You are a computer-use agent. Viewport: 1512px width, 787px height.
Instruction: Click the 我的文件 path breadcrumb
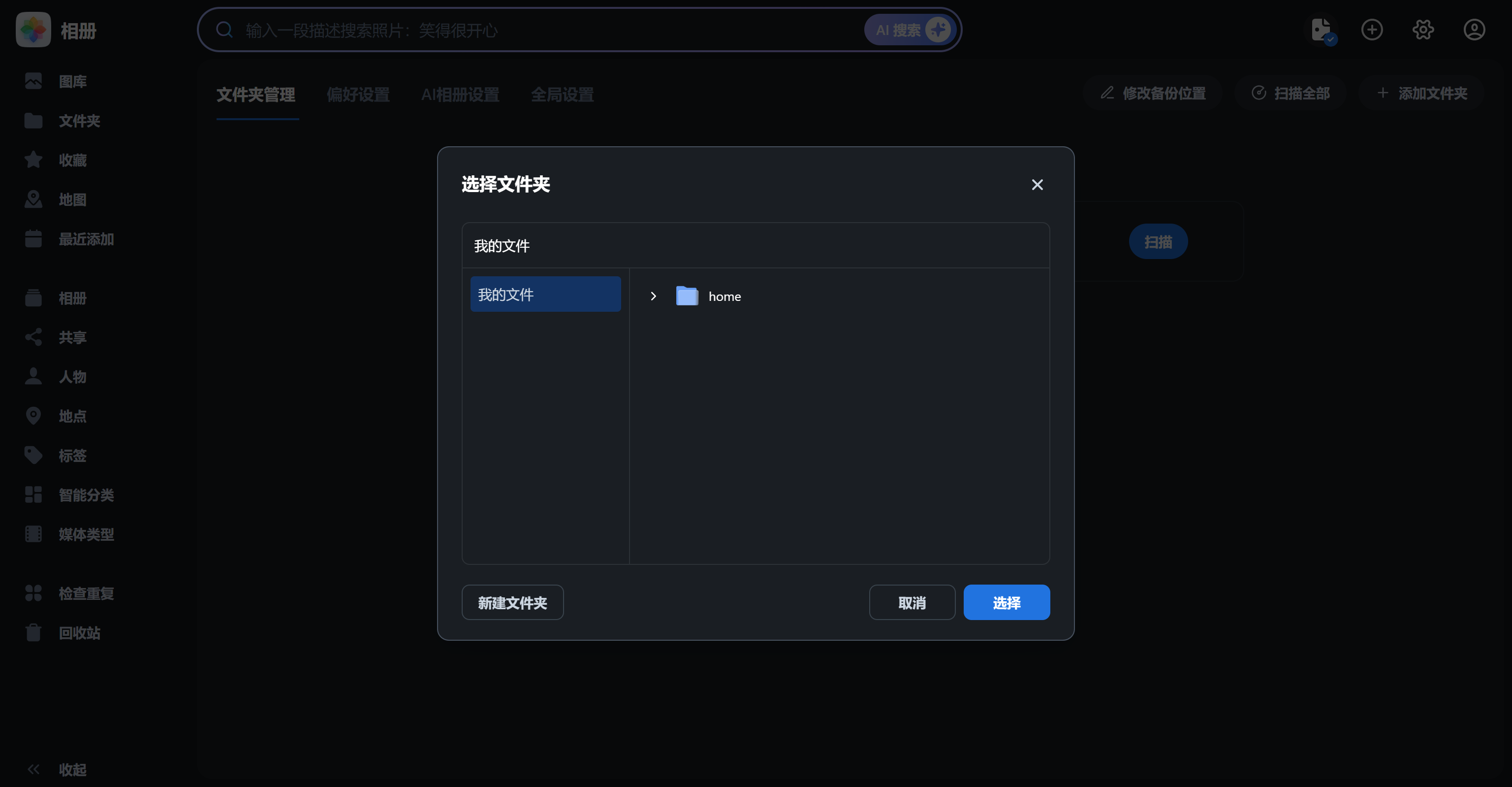pos(501,245)
